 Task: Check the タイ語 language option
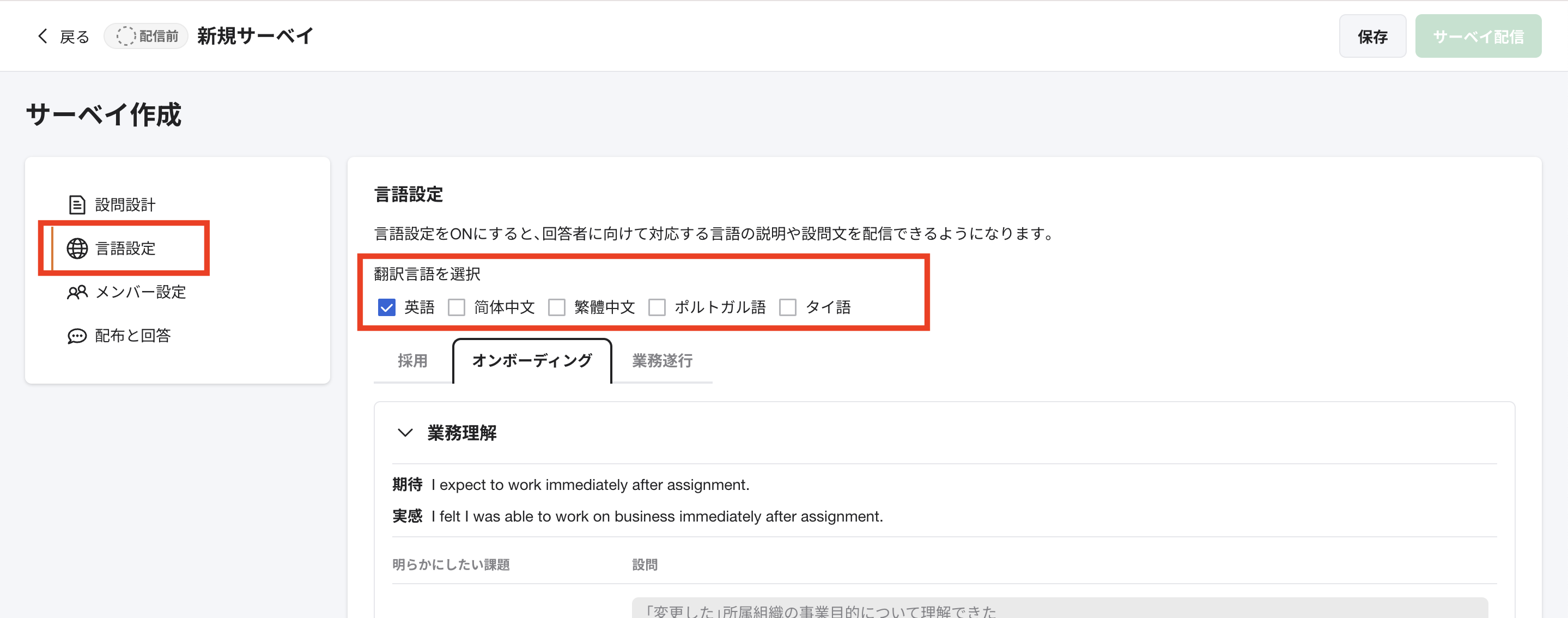[x=788, y=307]
